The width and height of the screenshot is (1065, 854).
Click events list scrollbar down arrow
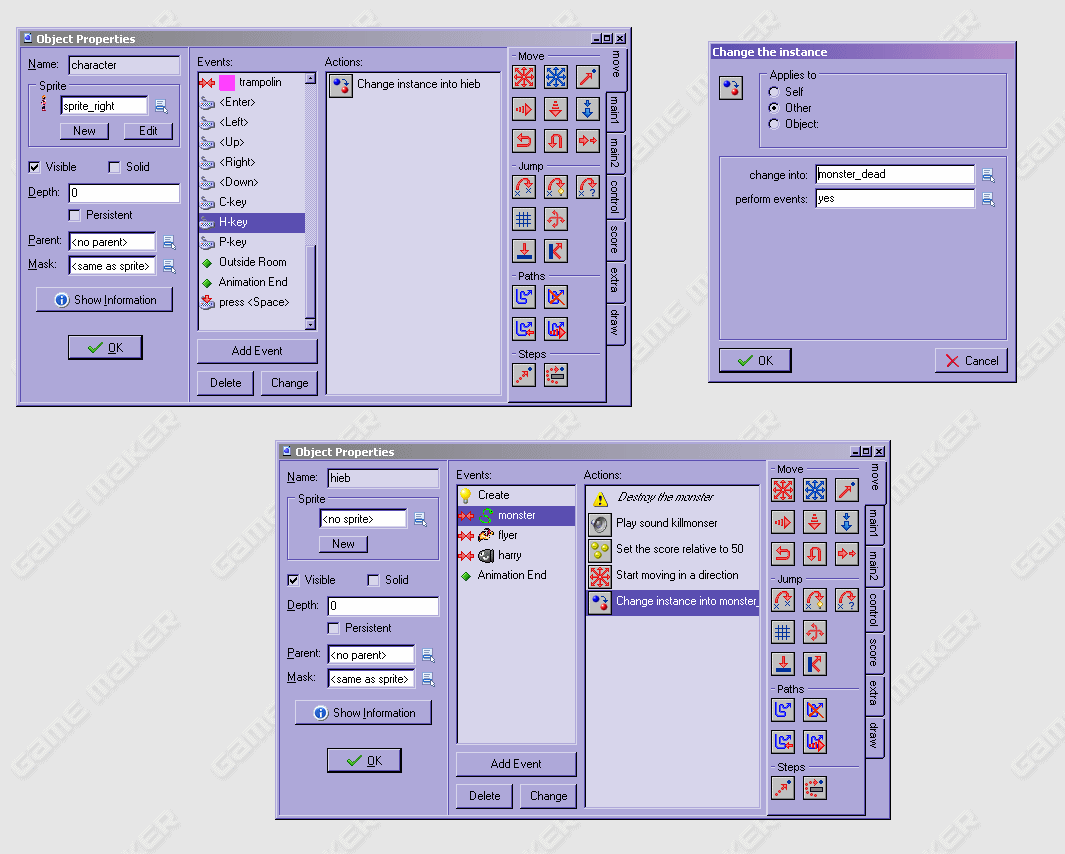pos(310,324)
